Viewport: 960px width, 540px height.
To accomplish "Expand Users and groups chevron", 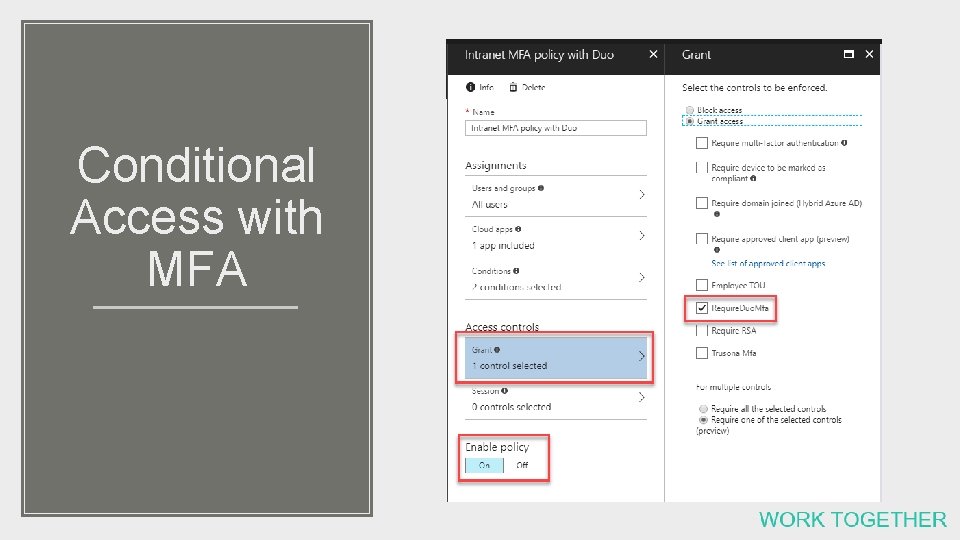I will [x=642, y=195].
